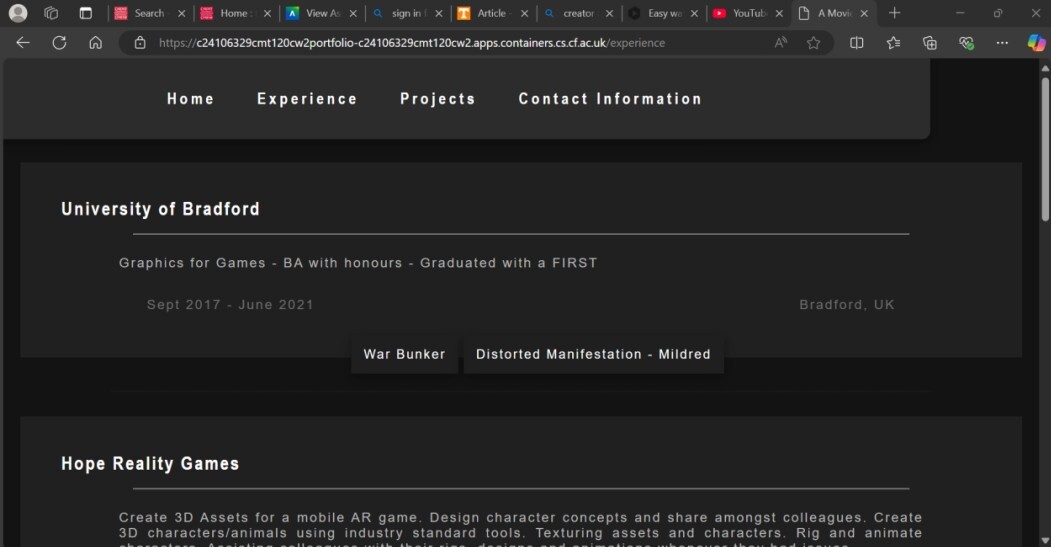
Task: Close the active A Movie tab
Action: pos(864,13)
